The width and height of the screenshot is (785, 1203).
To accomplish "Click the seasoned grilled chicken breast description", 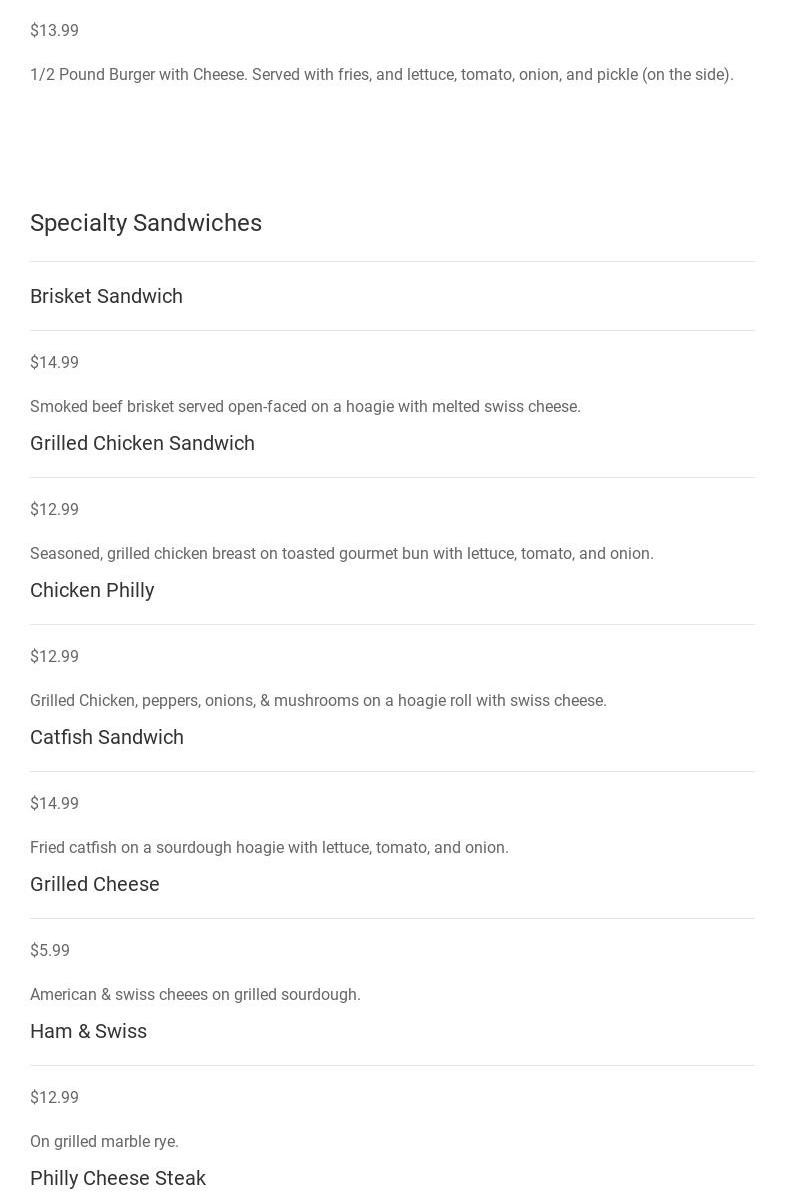I will click(x=341, y=554).
